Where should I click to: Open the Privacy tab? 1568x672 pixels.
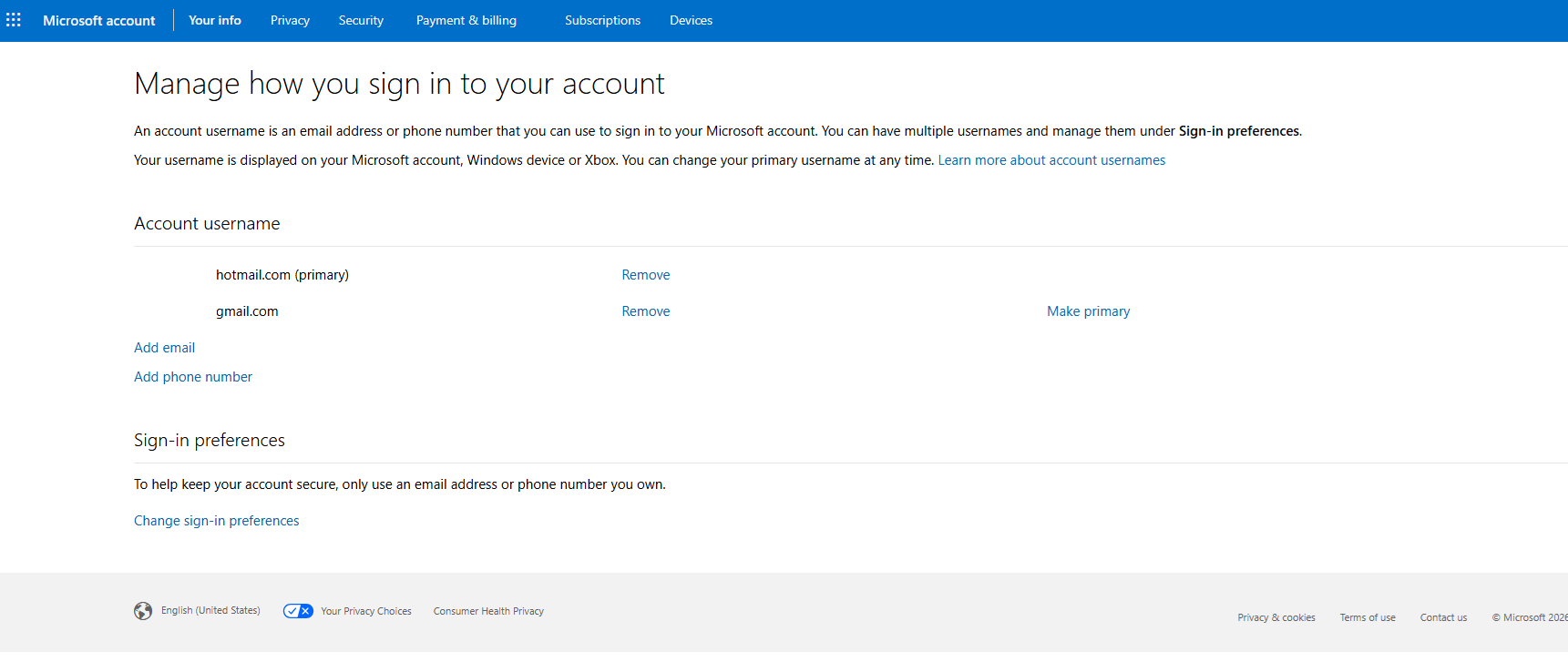290,20
